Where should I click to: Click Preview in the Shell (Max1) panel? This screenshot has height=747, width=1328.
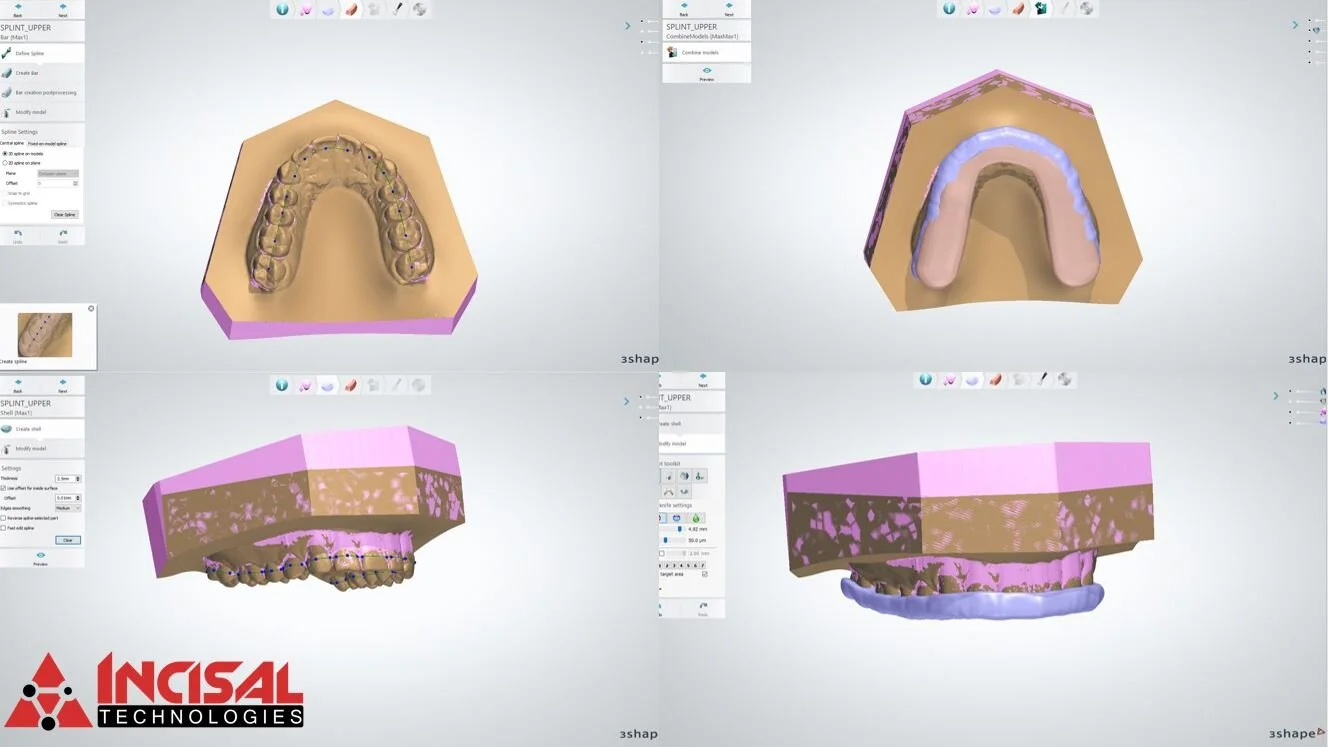click(41, 558)
